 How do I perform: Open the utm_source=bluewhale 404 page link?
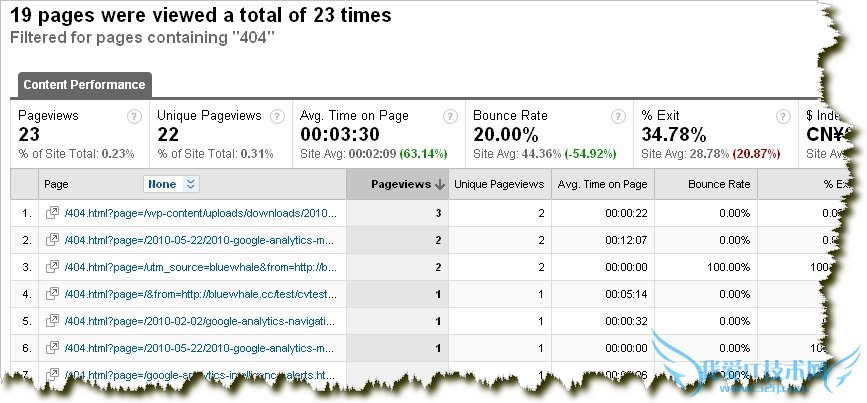[x=199, y=267]
